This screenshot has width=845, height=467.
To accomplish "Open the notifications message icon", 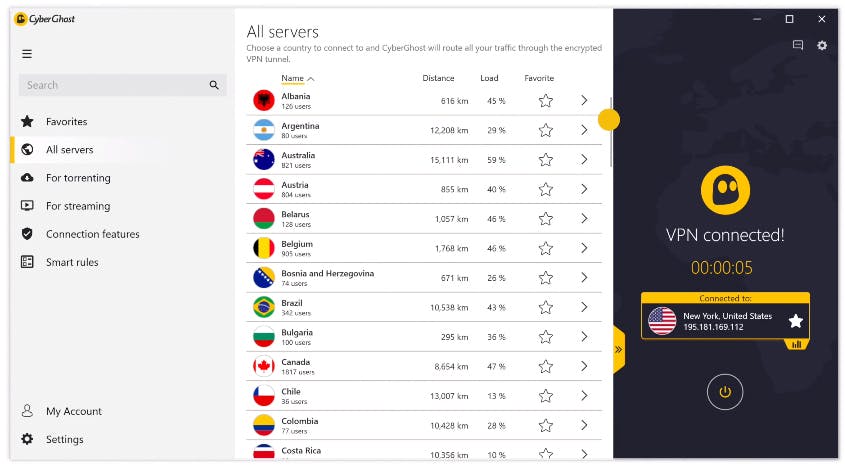I will pyautogui.click(x=797, y=45).
